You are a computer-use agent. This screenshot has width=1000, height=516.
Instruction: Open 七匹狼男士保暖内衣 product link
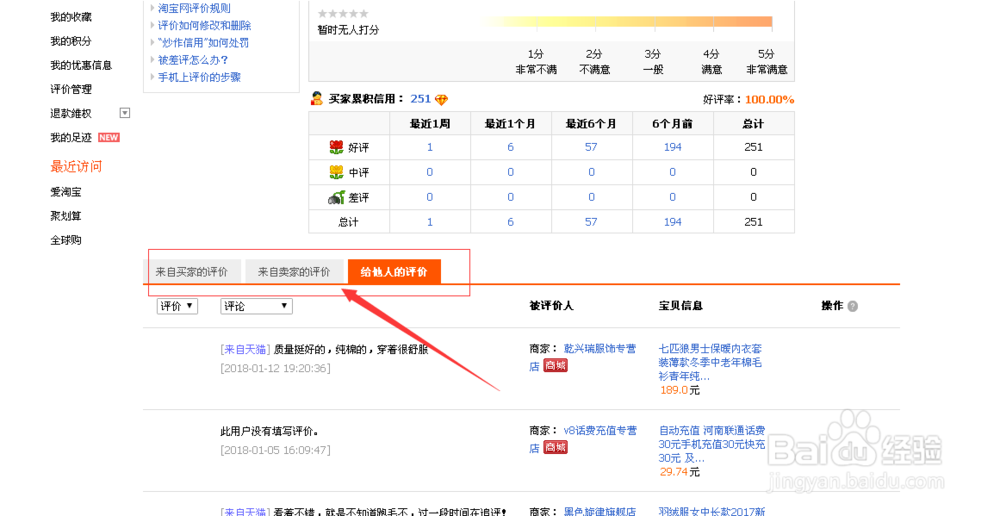[x=710, y=362]
